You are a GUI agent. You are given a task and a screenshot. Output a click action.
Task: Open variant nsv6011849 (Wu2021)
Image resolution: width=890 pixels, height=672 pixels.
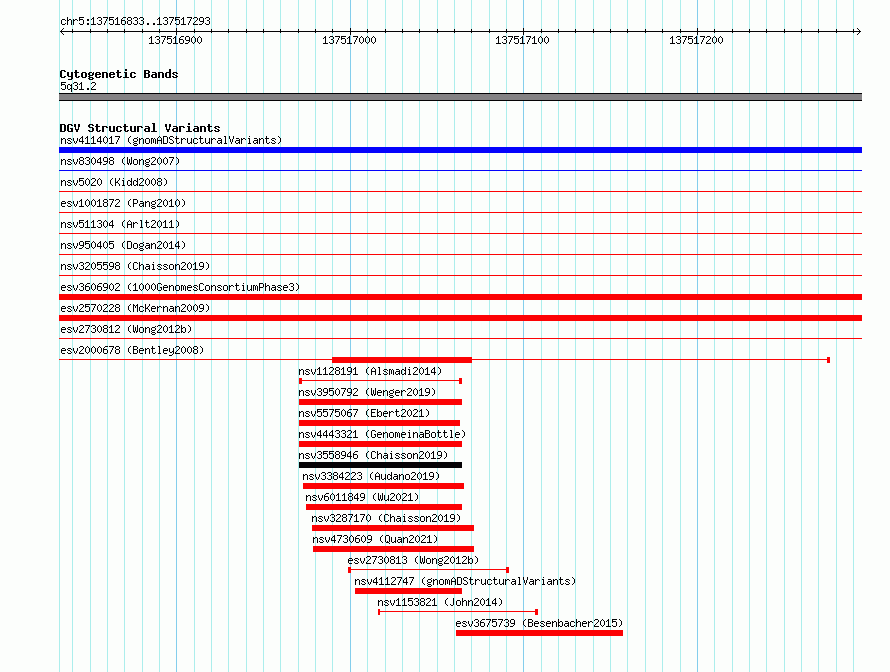(362, 497)
